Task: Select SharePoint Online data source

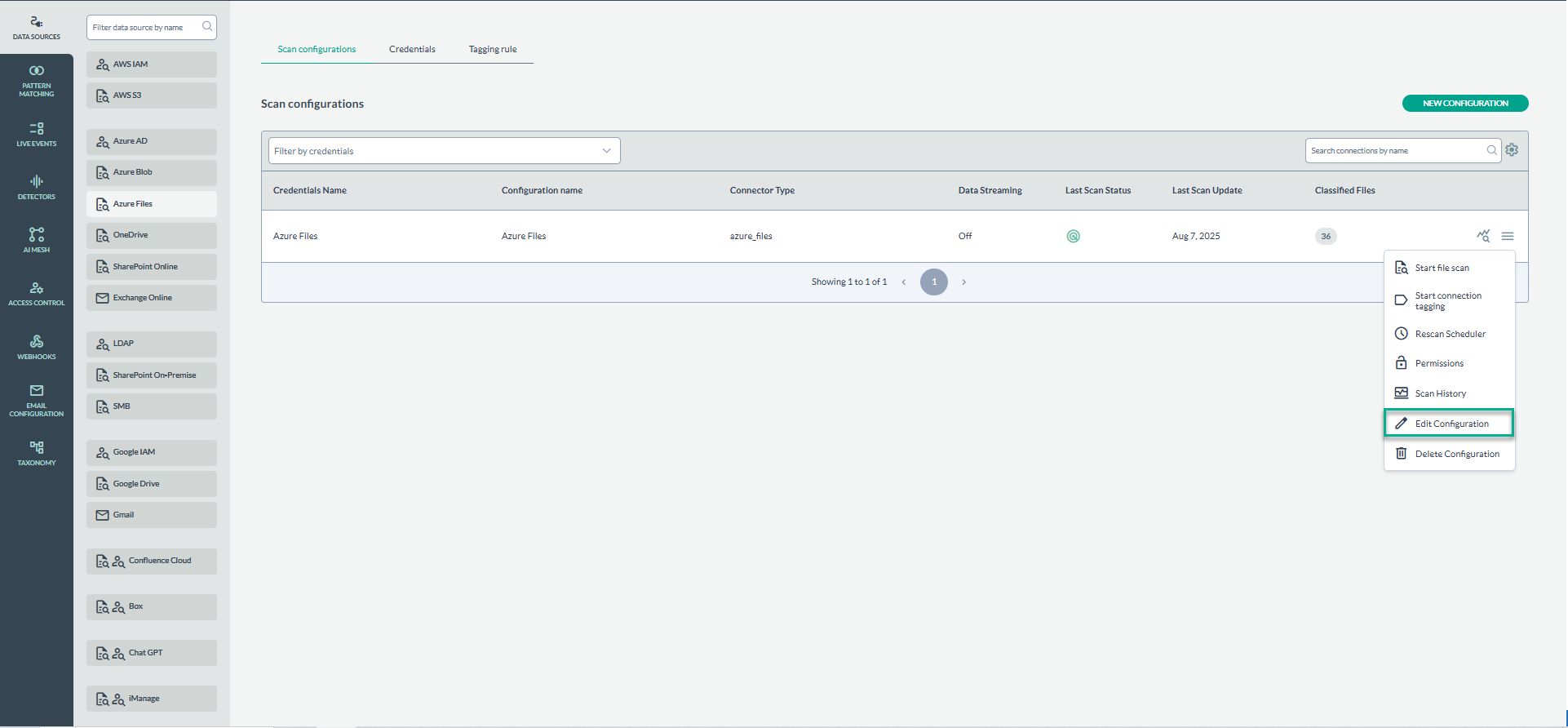Action: pos(152,267)
